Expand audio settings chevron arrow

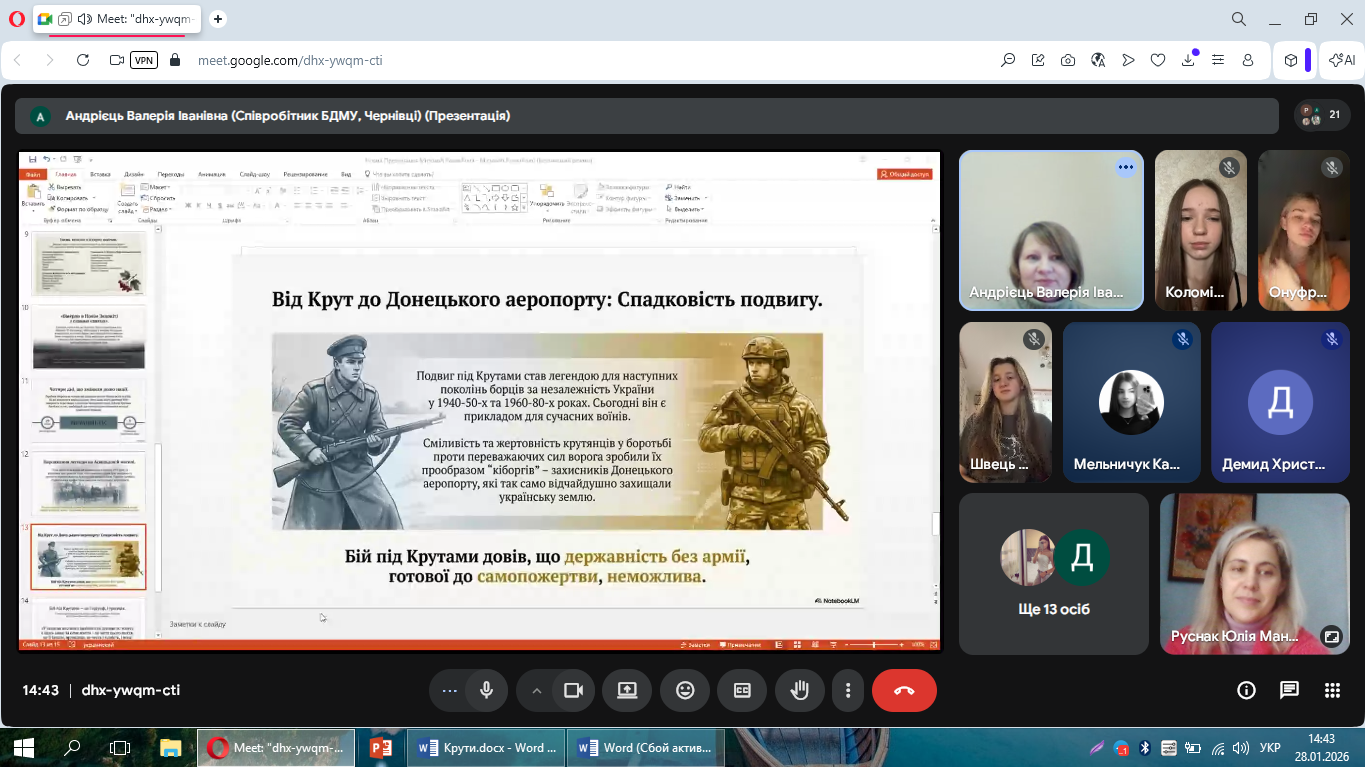click(537, 690)
